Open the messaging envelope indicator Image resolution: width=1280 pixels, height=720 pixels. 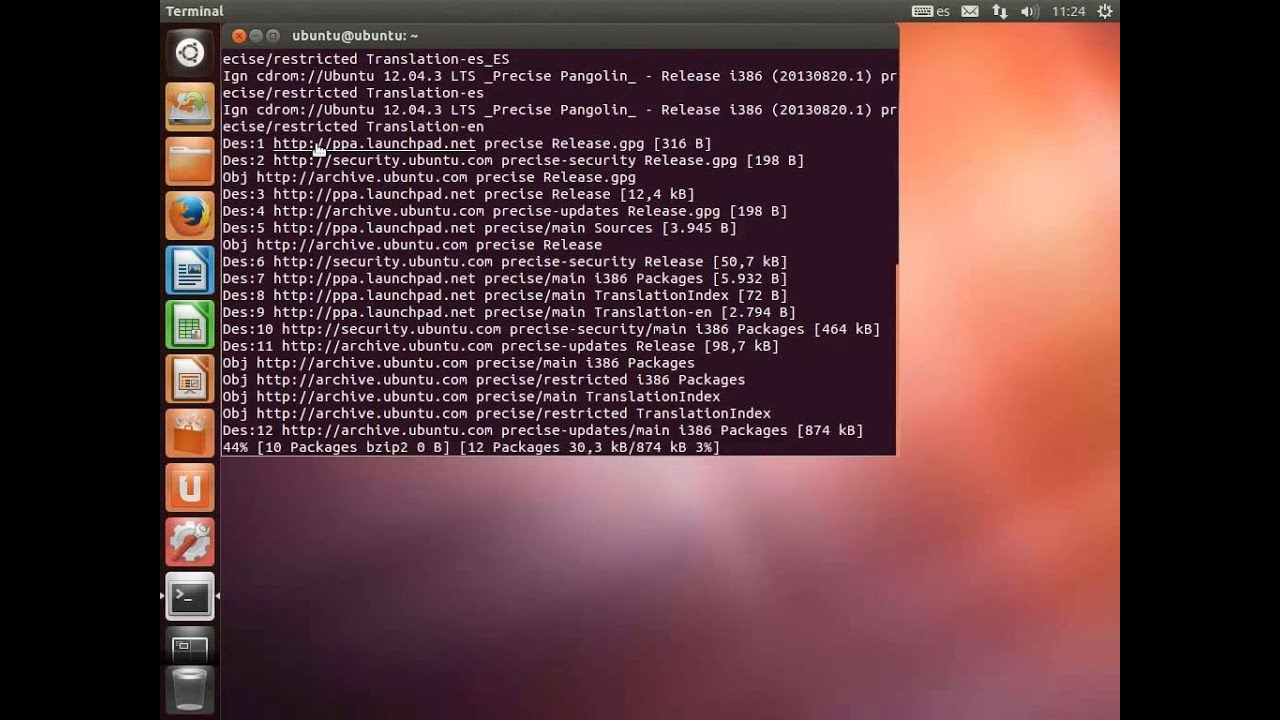tap(970, 11)
